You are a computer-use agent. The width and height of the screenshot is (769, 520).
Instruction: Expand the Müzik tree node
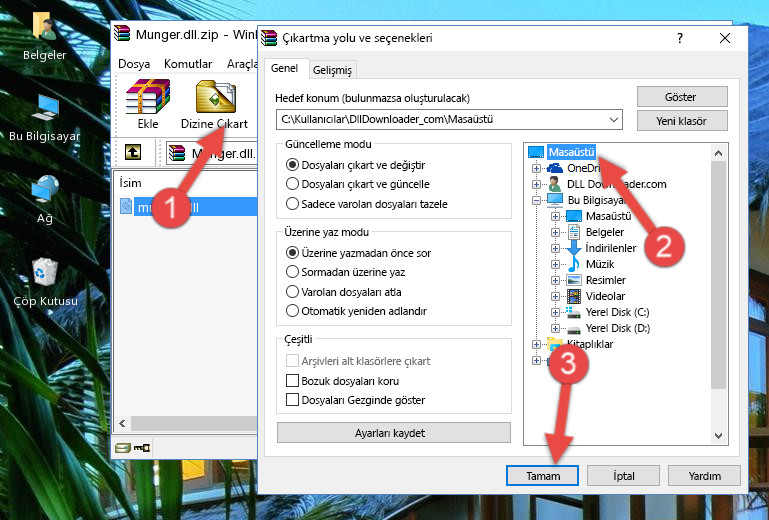555,264
